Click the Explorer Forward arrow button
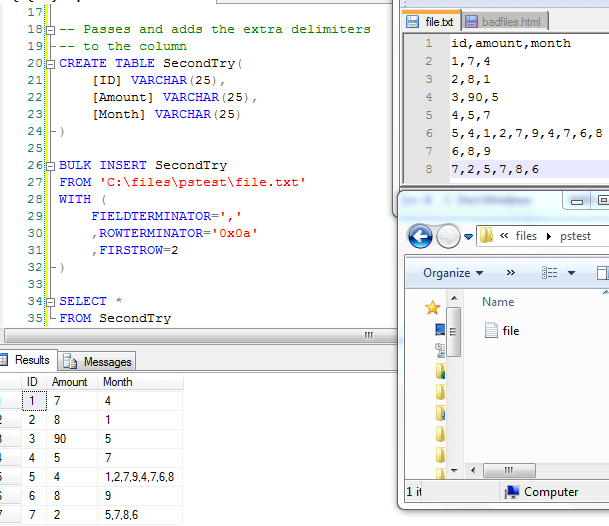This screenshot has width=609, height=526. pyautogui.click(x=447, y=237)
